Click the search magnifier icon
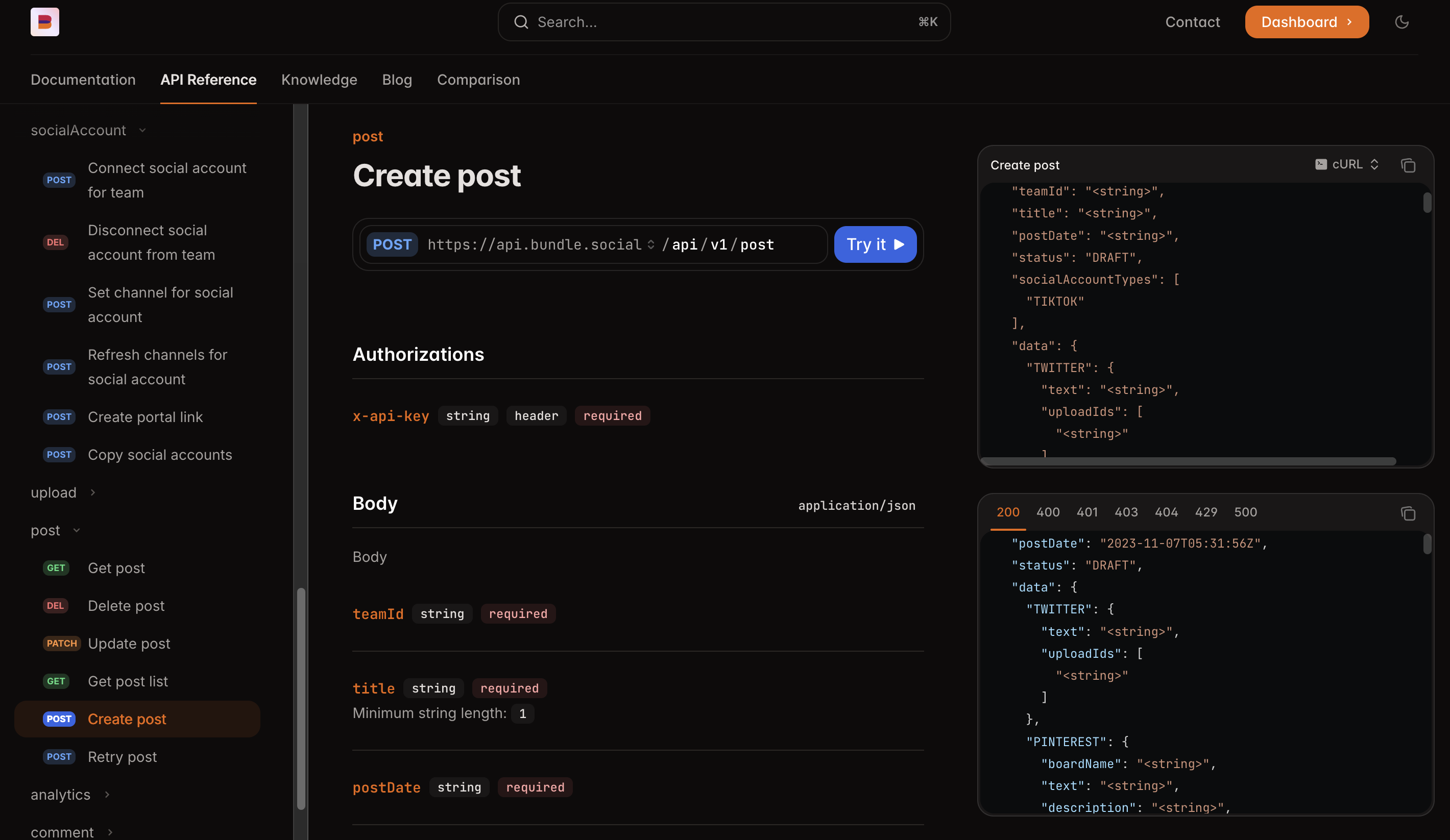Screen dimensions: 1450x840 pyautogui.click(x=521, y=22)
